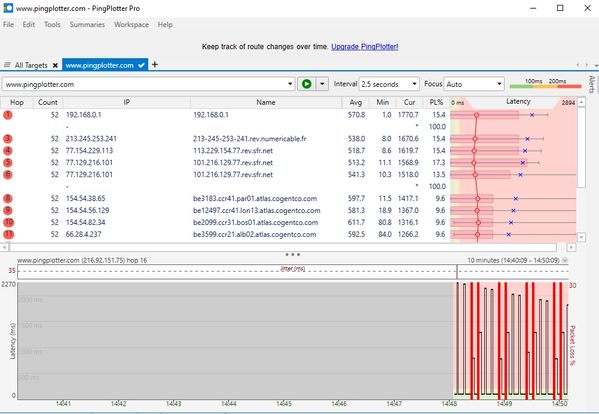Select hop 9 red marker

click(x=8, y=210)
